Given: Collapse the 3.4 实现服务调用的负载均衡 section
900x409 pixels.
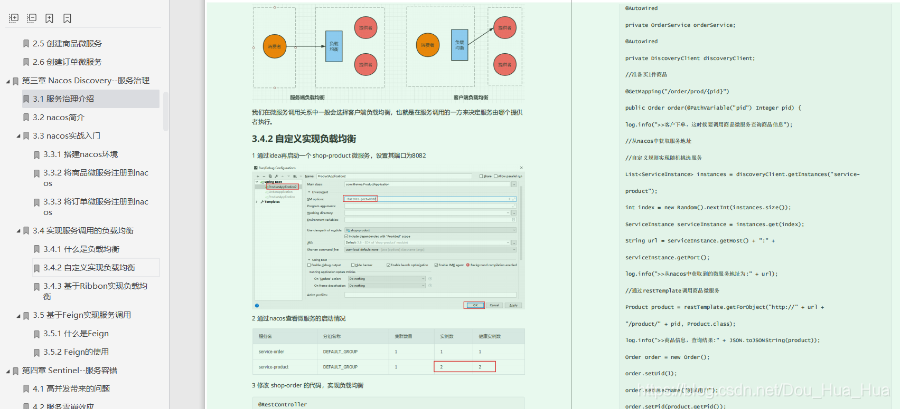Looking at the screenshot, I should point(18,231).
